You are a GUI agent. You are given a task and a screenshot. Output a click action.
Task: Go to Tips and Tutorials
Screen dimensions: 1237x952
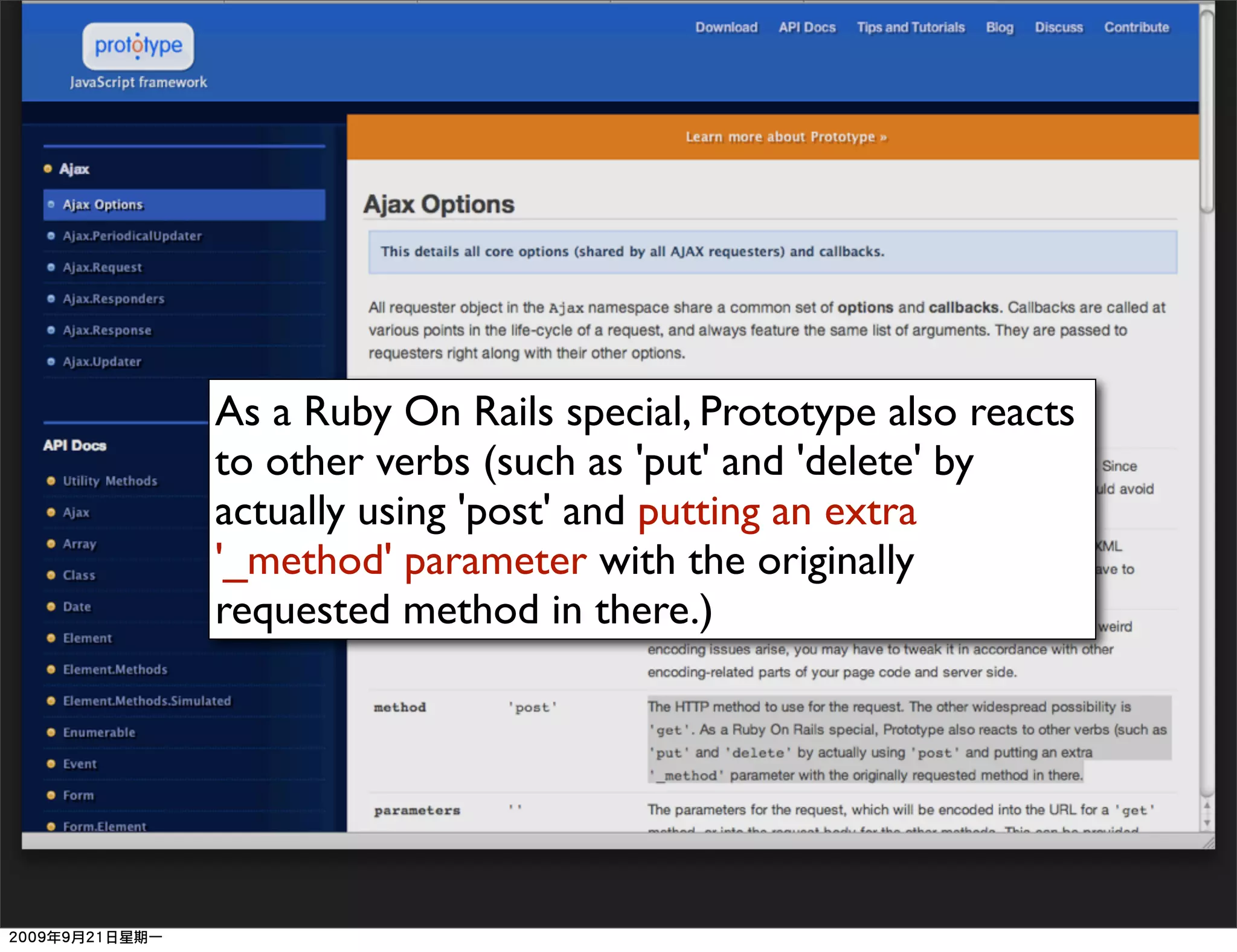911,28
